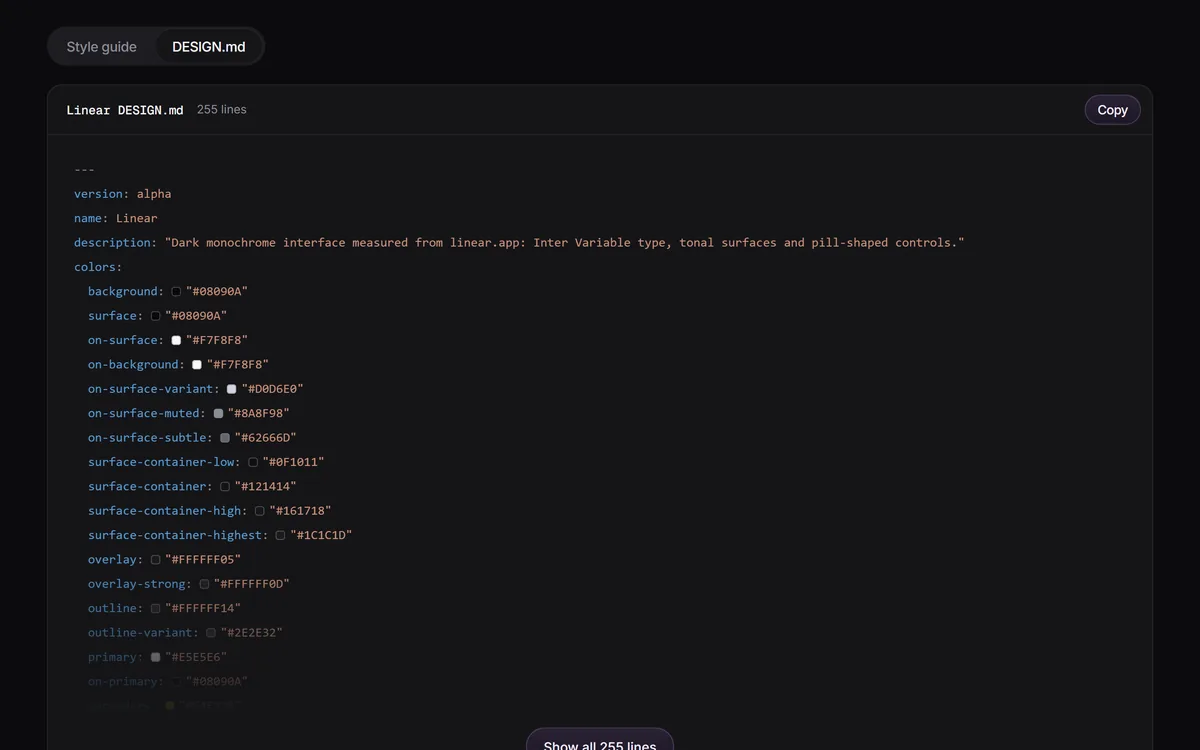
Task: Click the "#62666D" hex value
Action: (266, 438)
